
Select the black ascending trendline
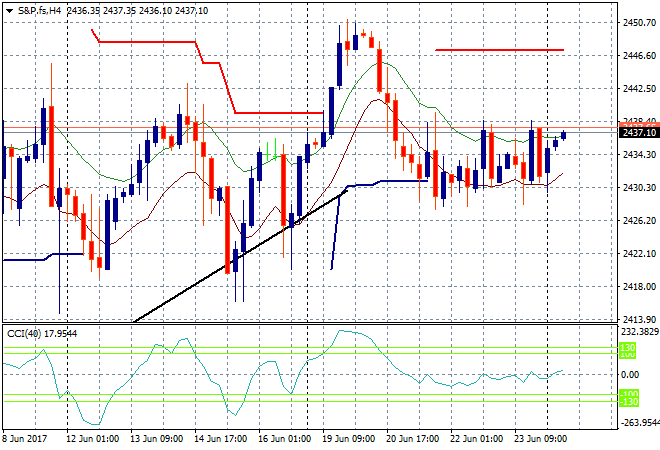(240, 257)
